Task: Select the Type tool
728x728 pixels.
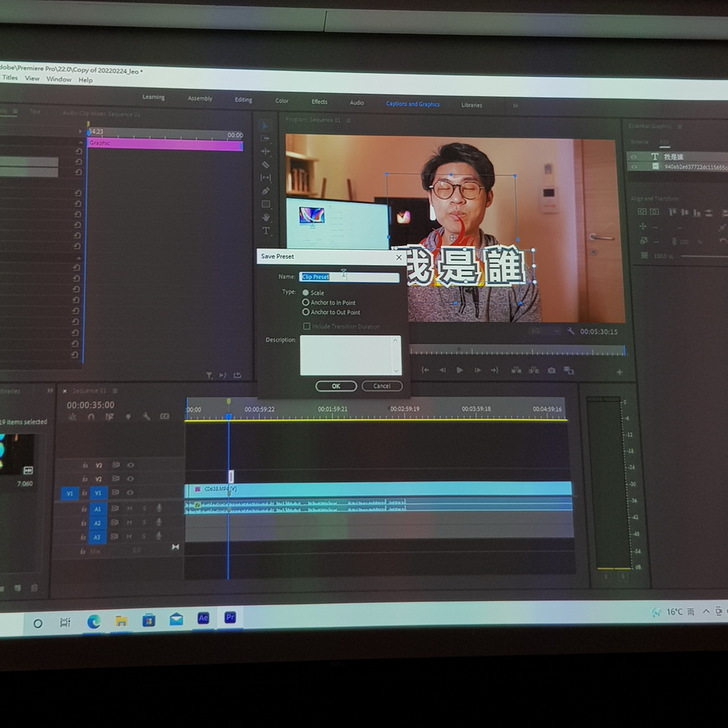Action: pyautogui.click(x=266, y=231)
